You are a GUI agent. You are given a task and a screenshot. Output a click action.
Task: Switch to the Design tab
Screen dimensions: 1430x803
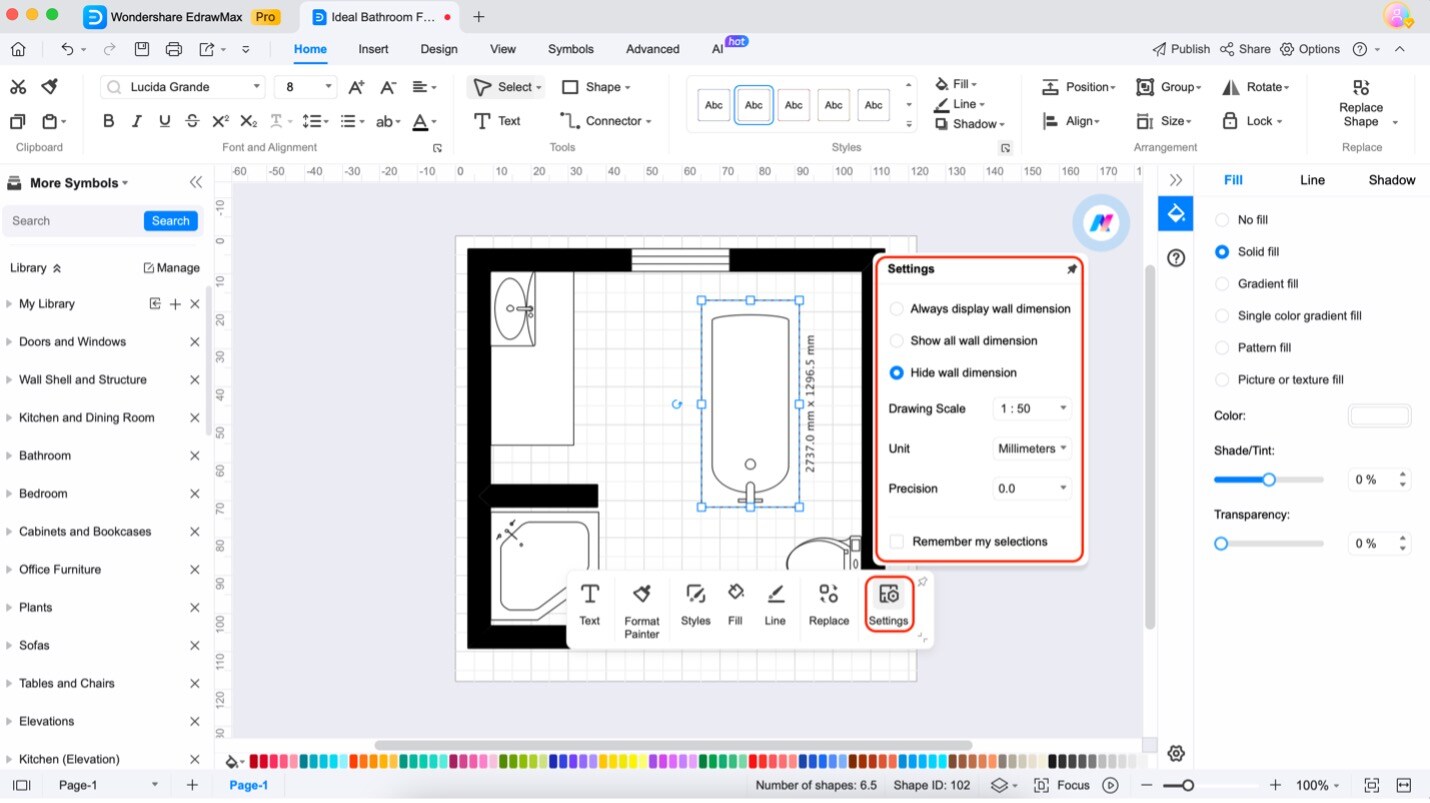click(439, 49)
